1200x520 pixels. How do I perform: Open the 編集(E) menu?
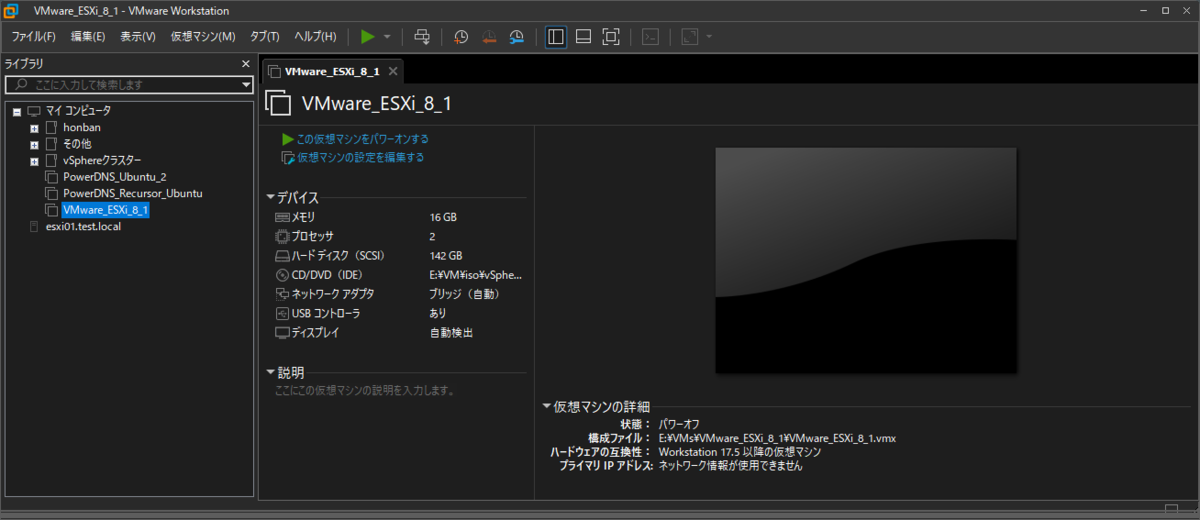88,37
